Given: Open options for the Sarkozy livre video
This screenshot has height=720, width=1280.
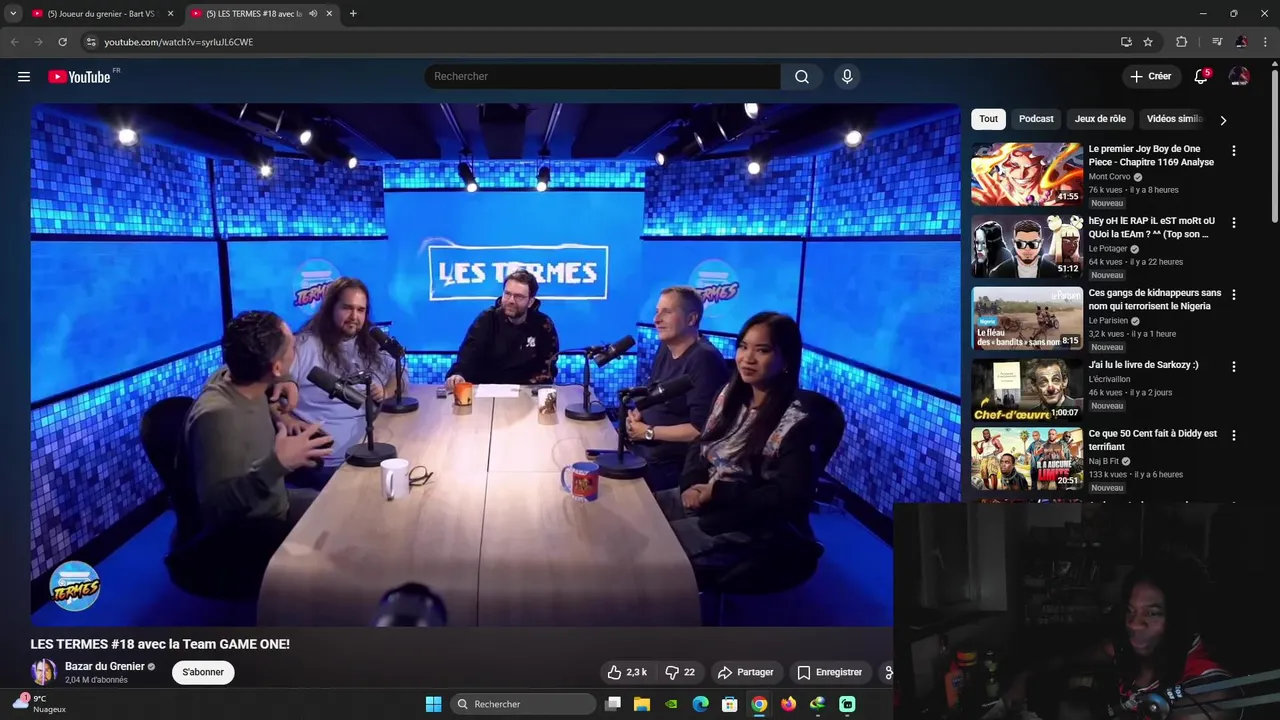Looking at the screenshot, I should 1233,367.
